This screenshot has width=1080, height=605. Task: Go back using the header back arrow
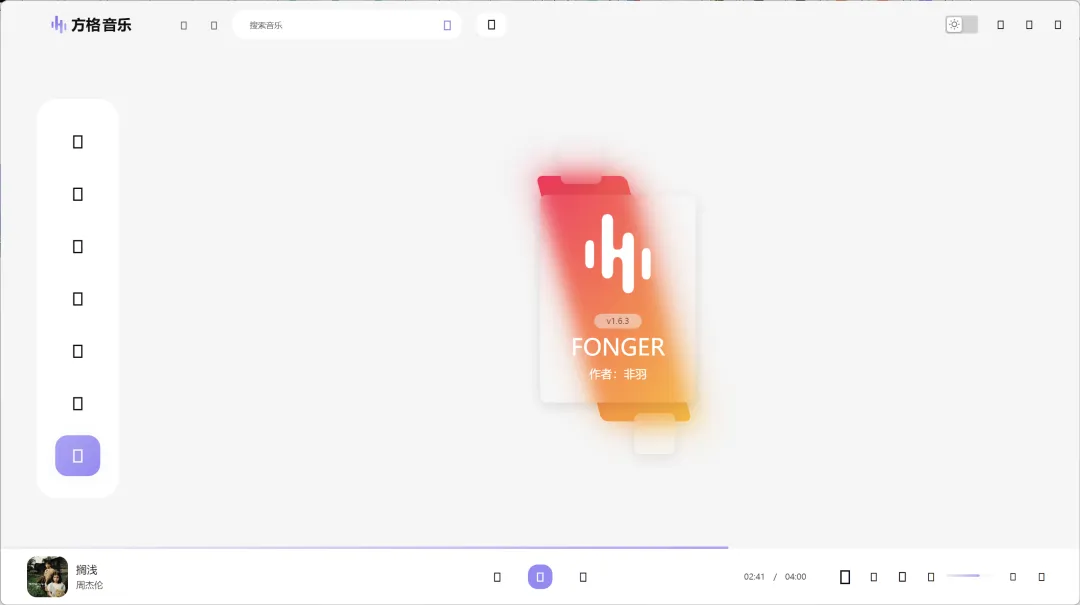pos(184,26)
